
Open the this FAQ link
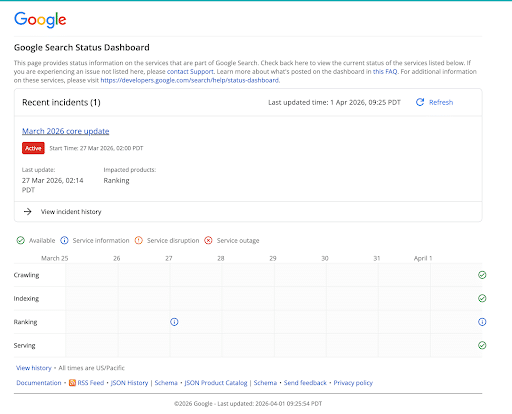tap(385, 72)
